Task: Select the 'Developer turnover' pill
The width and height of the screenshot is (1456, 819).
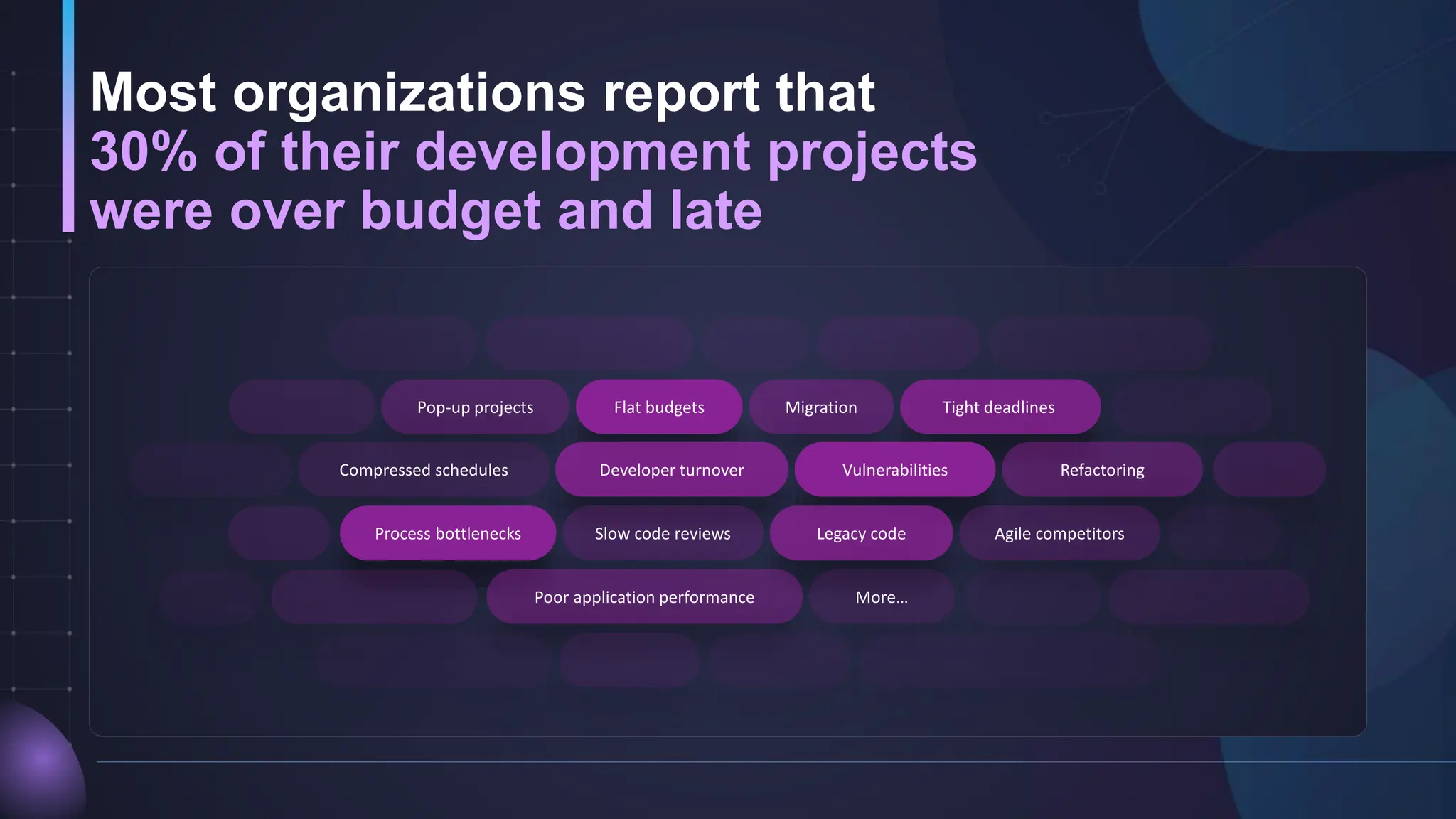Action: (671, 469)
